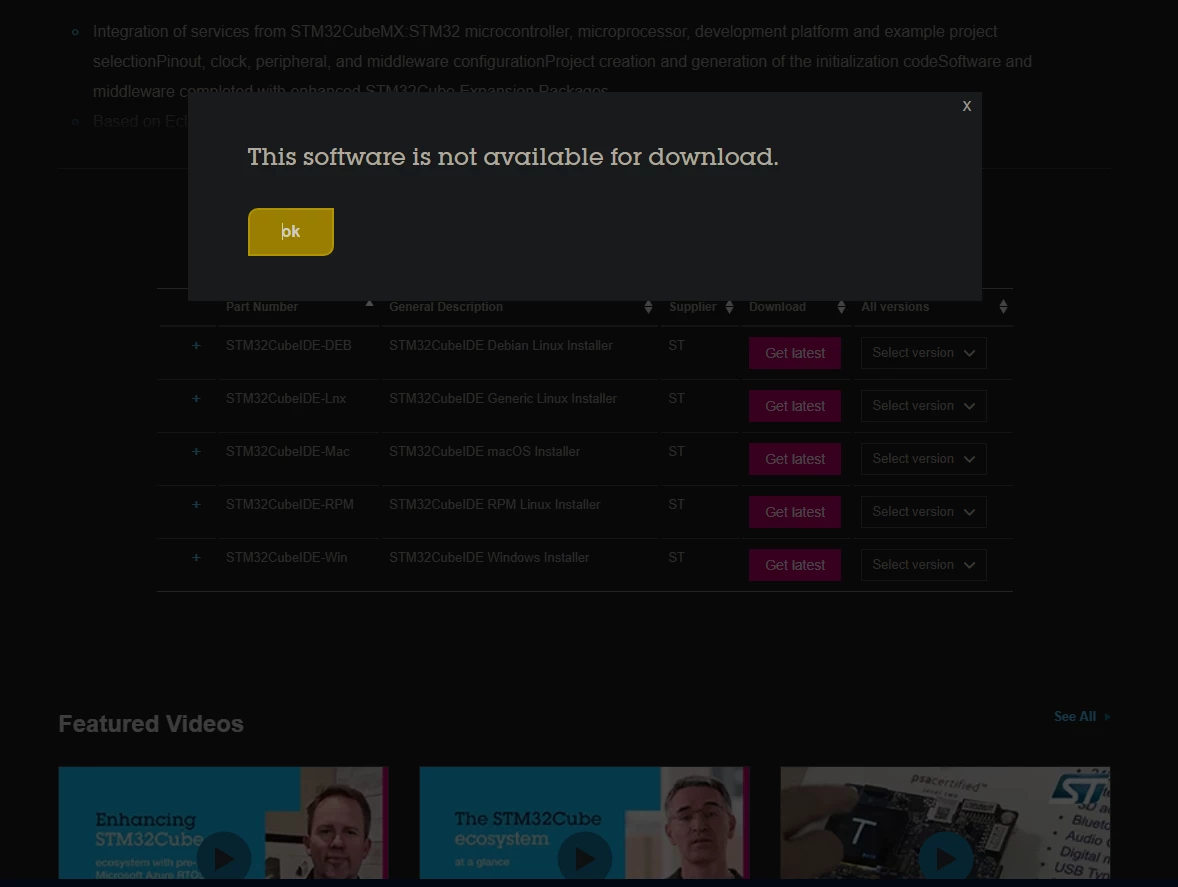1178x887 pixels.
Task: Open Select version dropdown for STM32CubeIDE-Mac
Action: tap(923, 459)
